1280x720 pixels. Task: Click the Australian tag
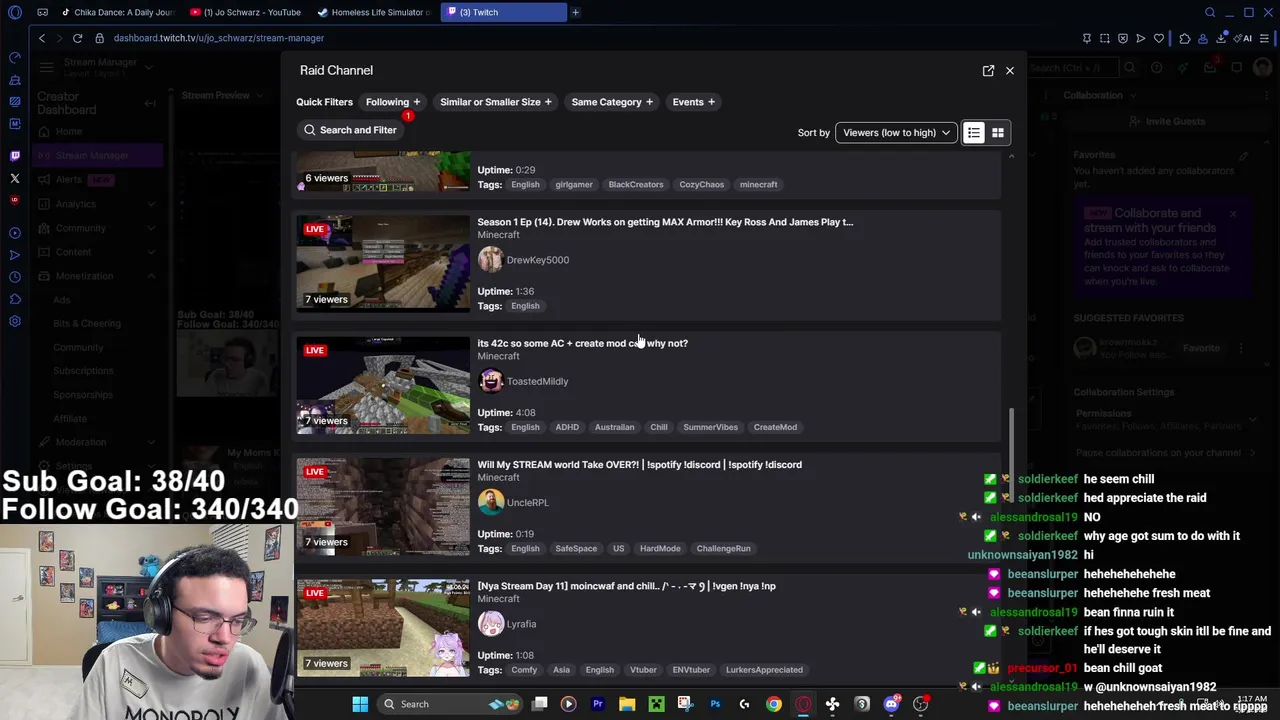point(614,427)
